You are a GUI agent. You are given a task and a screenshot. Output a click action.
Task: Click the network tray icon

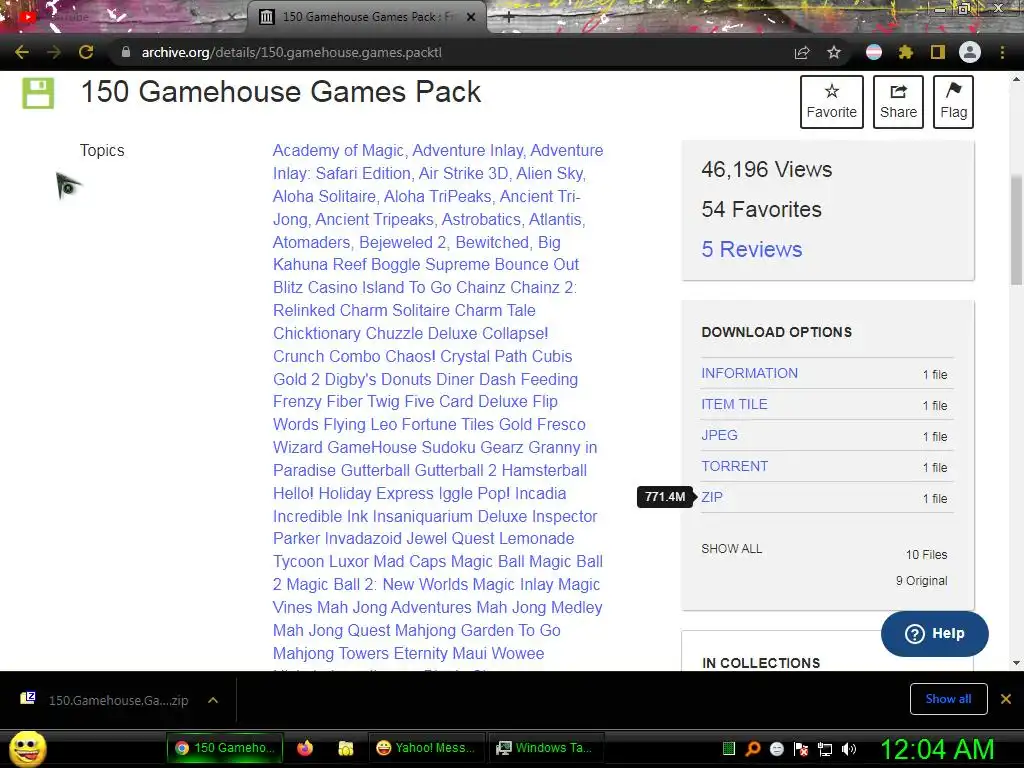tap(825, 748)
